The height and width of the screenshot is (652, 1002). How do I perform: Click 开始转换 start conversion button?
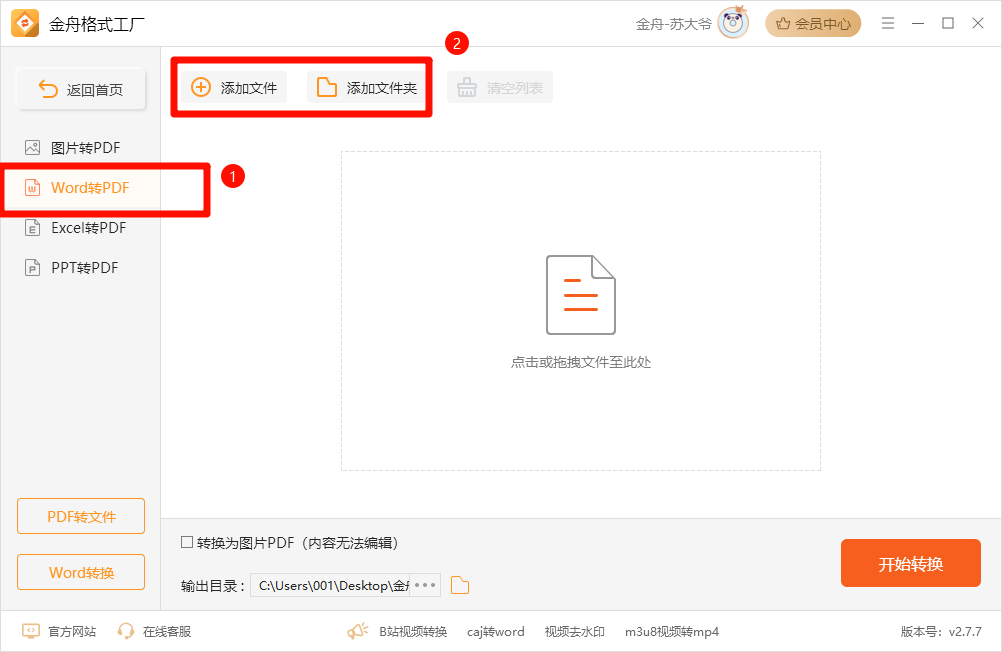click(x=911, y=563)
